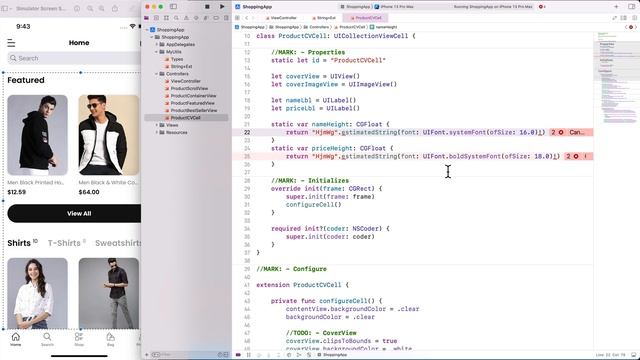Tap Men Black Printed hoodie thumbnail
This screenshot has height=360, width=640.
point(38,135)
